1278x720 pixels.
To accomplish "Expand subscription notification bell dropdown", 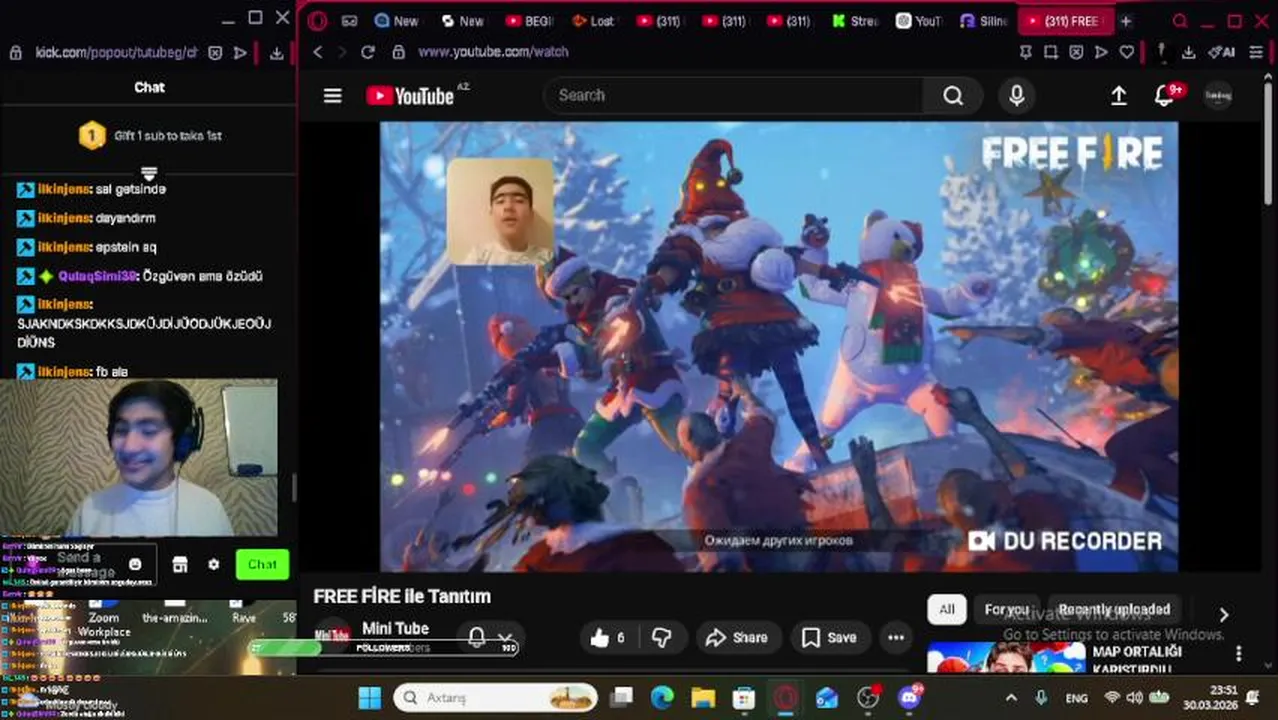I will tap(491, 638).
